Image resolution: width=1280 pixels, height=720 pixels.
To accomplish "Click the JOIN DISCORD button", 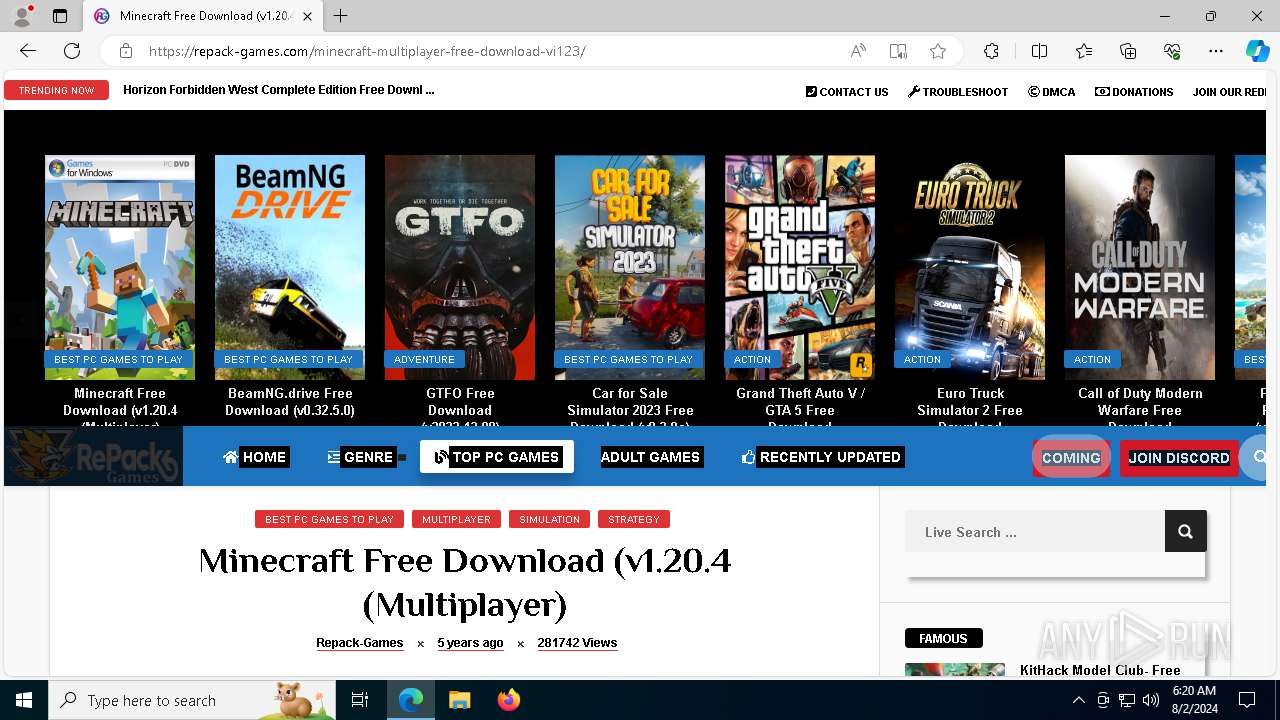I will pyautogui.click(x=1179, y=458).
